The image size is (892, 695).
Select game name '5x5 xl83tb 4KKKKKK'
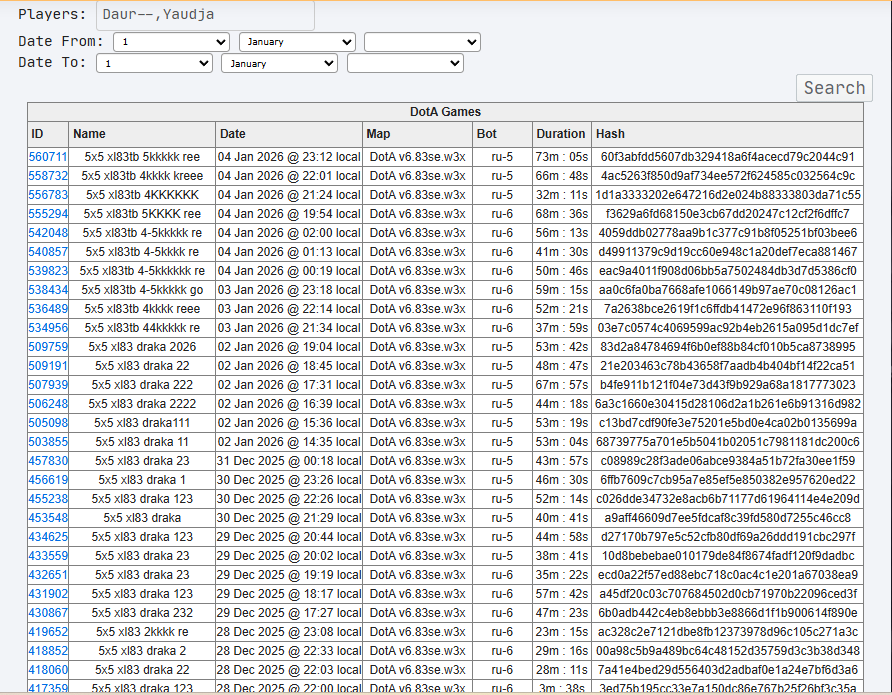pyautogui.click(x=142, y=195)
